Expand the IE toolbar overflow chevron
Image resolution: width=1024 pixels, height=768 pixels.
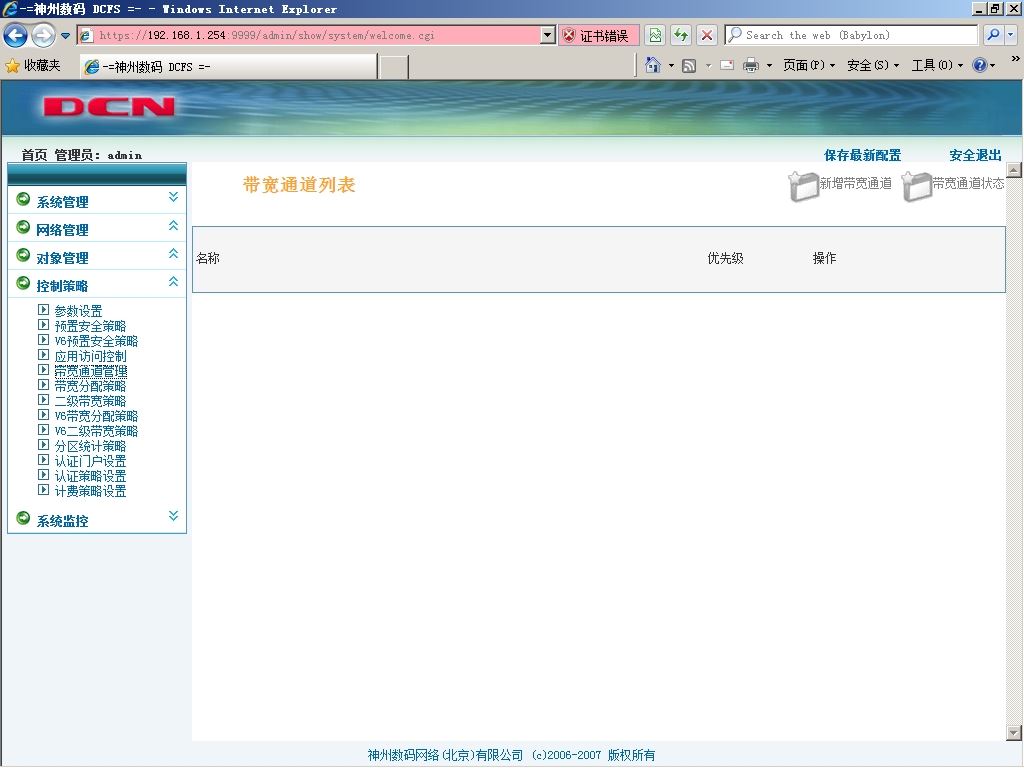click(x=1016, y=58)
